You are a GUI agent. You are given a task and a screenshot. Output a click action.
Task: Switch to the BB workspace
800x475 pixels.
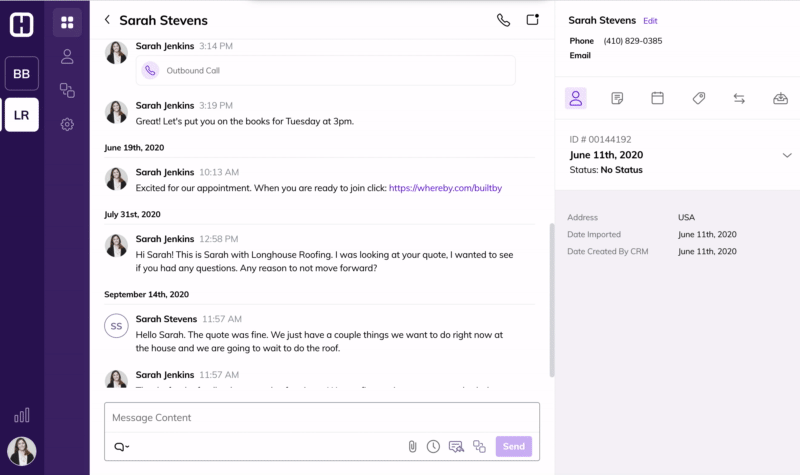click(22, 74)
